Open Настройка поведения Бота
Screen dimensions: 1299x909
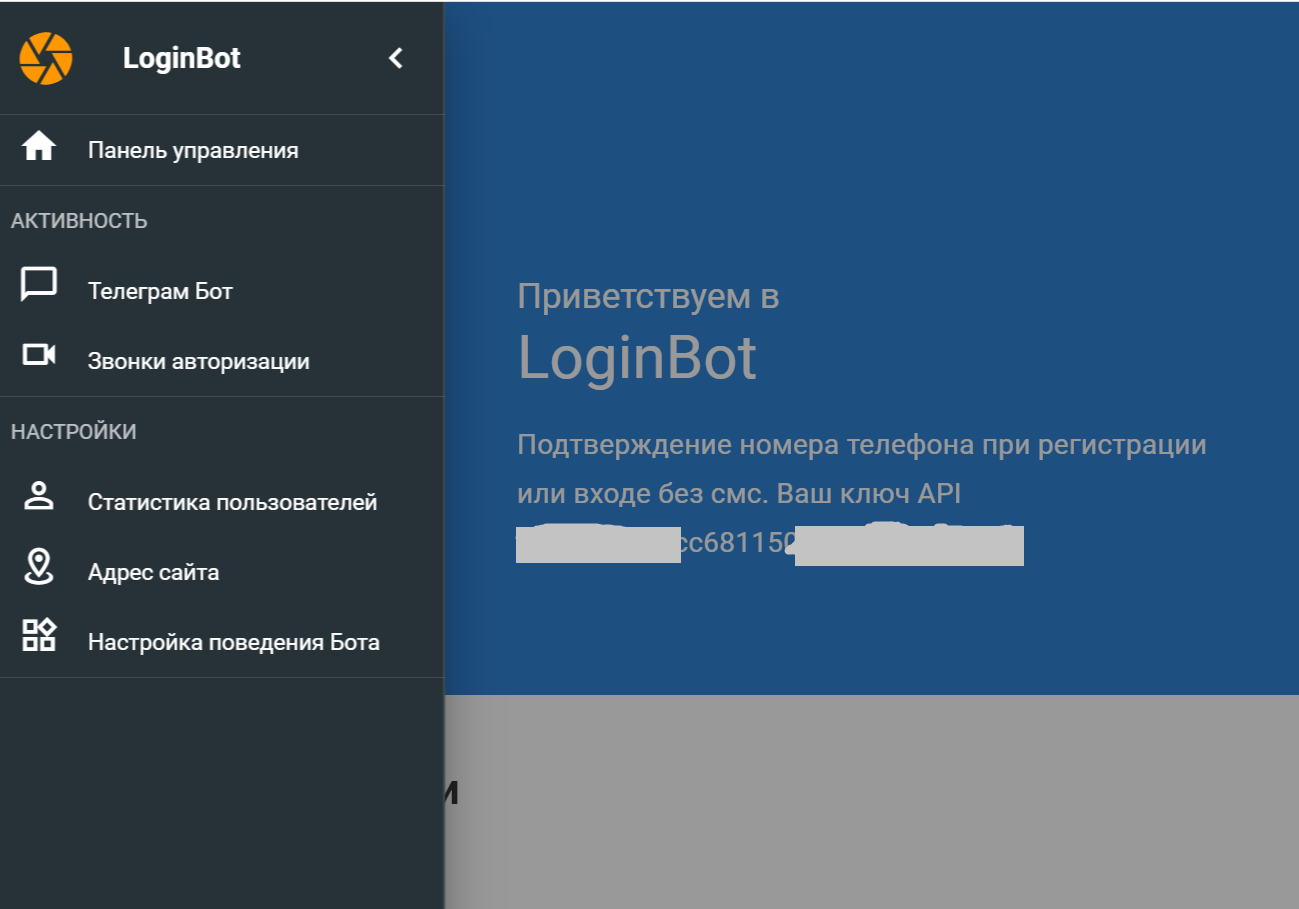coord(233,643)
